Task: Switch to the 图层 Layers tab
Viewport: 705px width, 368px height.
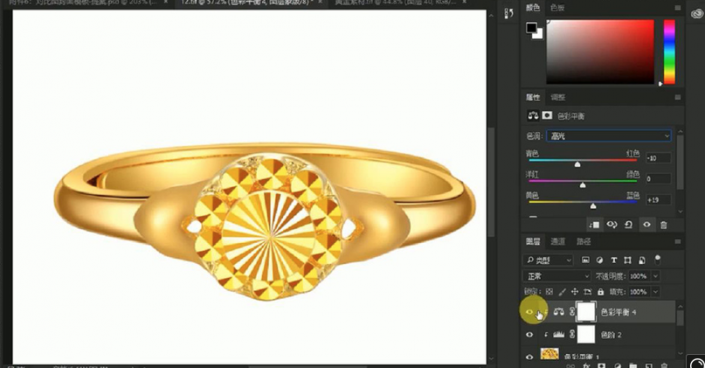Action: point(533,242)
